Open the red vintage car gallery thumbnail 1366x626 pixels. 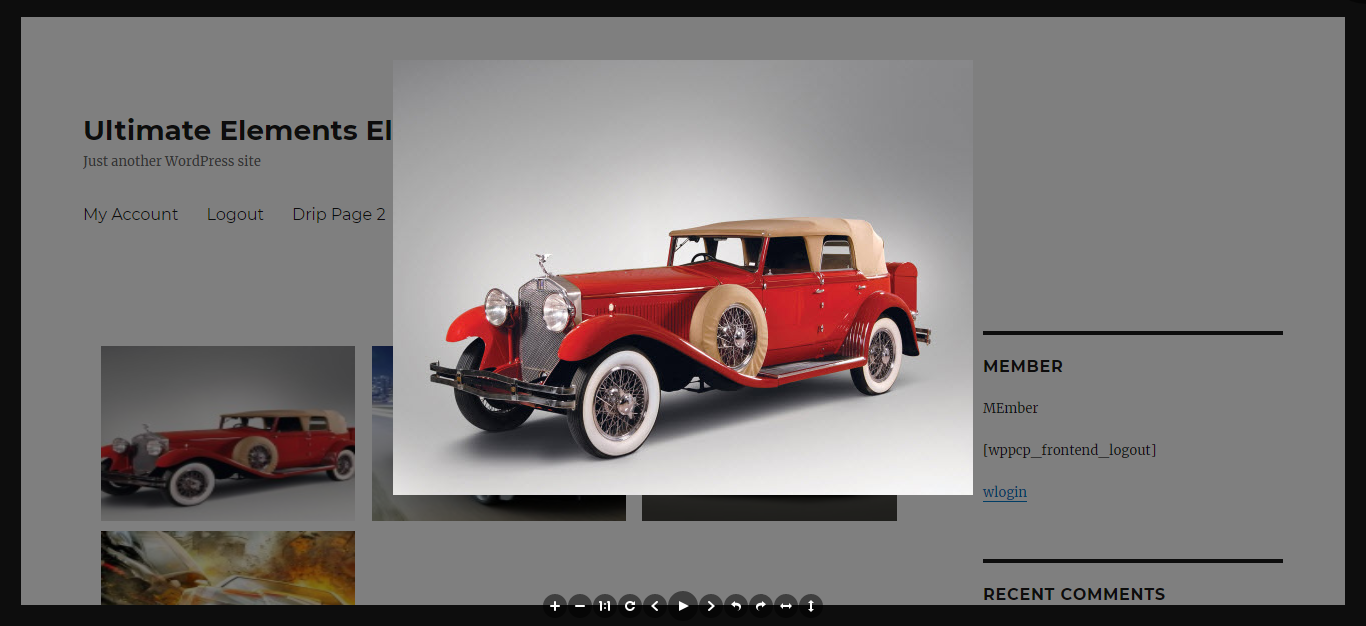(228, 433)
